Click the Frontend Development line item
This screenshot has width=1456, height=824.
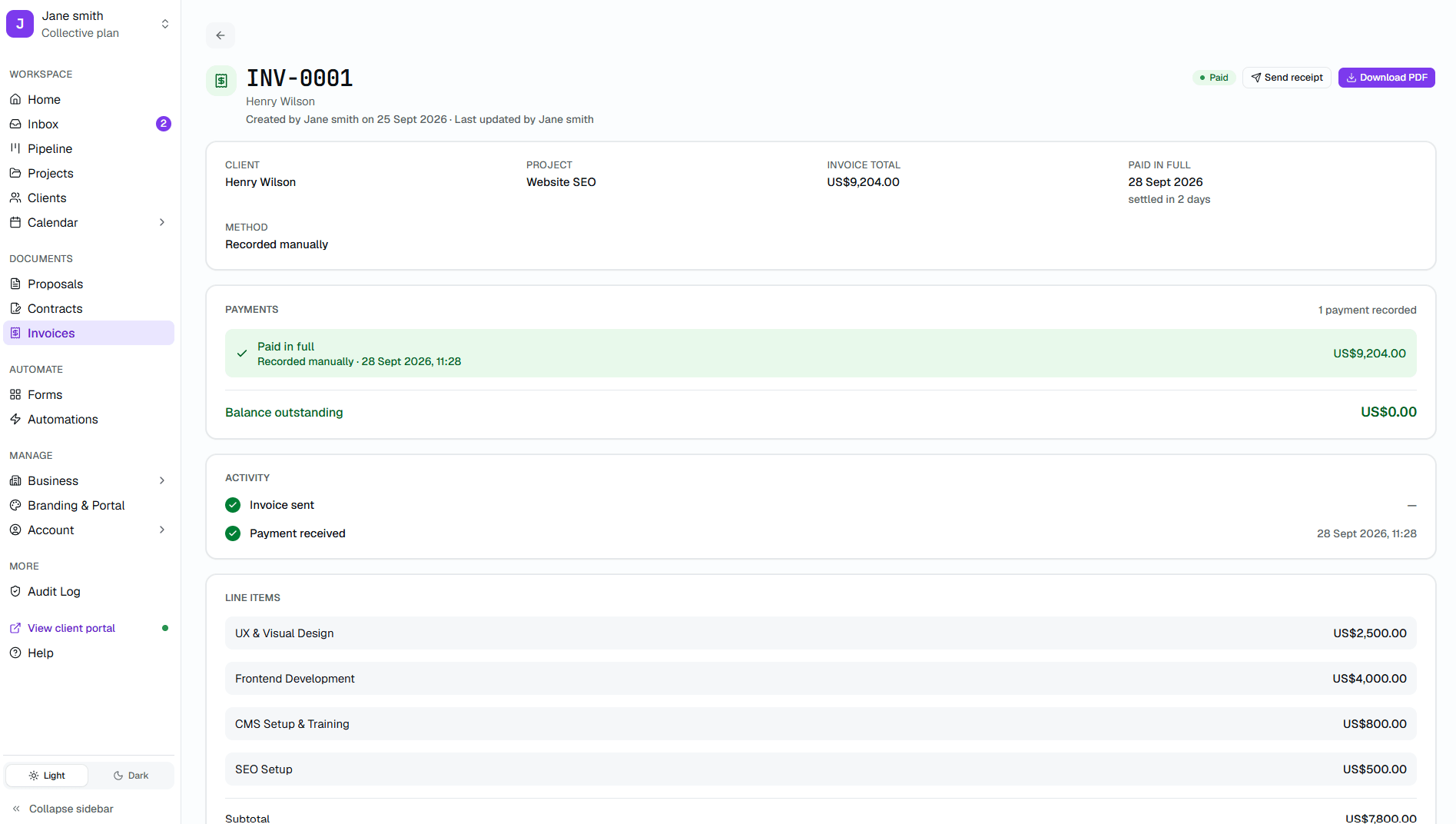(821, 679)
